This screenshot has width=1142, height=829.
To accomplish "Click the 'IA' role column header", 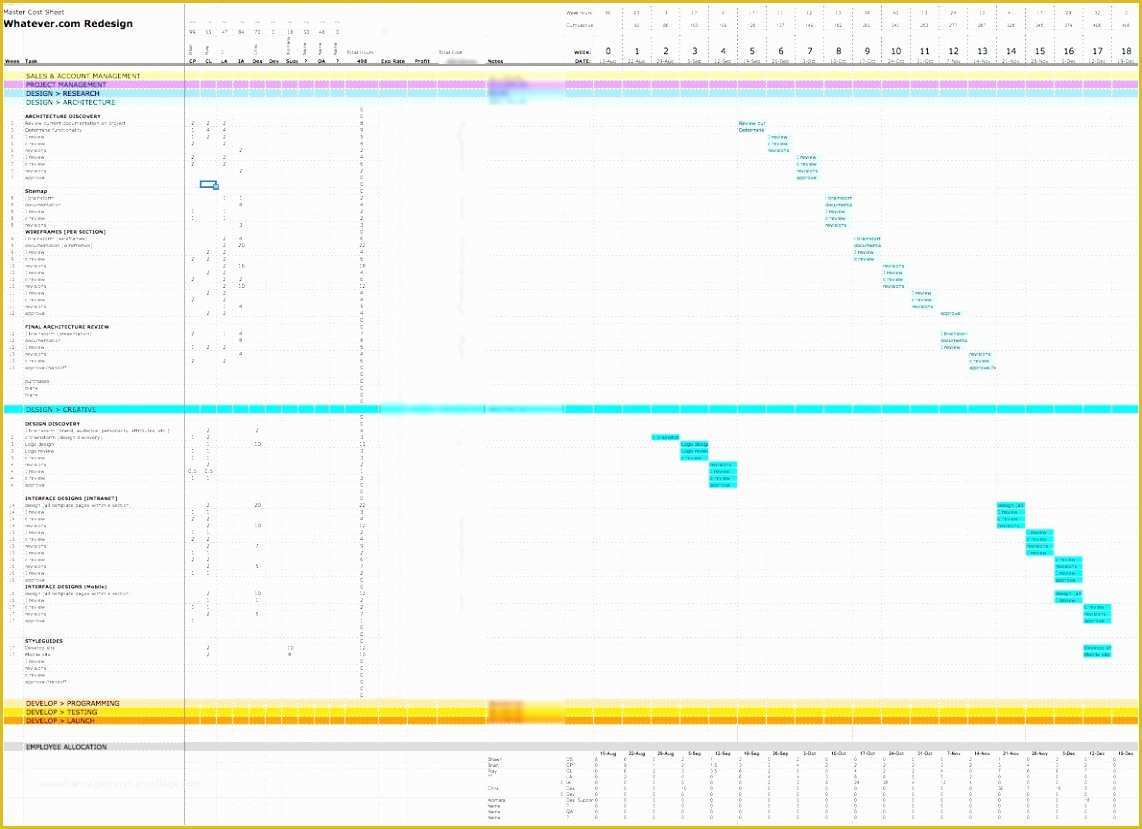I will 240,61.
